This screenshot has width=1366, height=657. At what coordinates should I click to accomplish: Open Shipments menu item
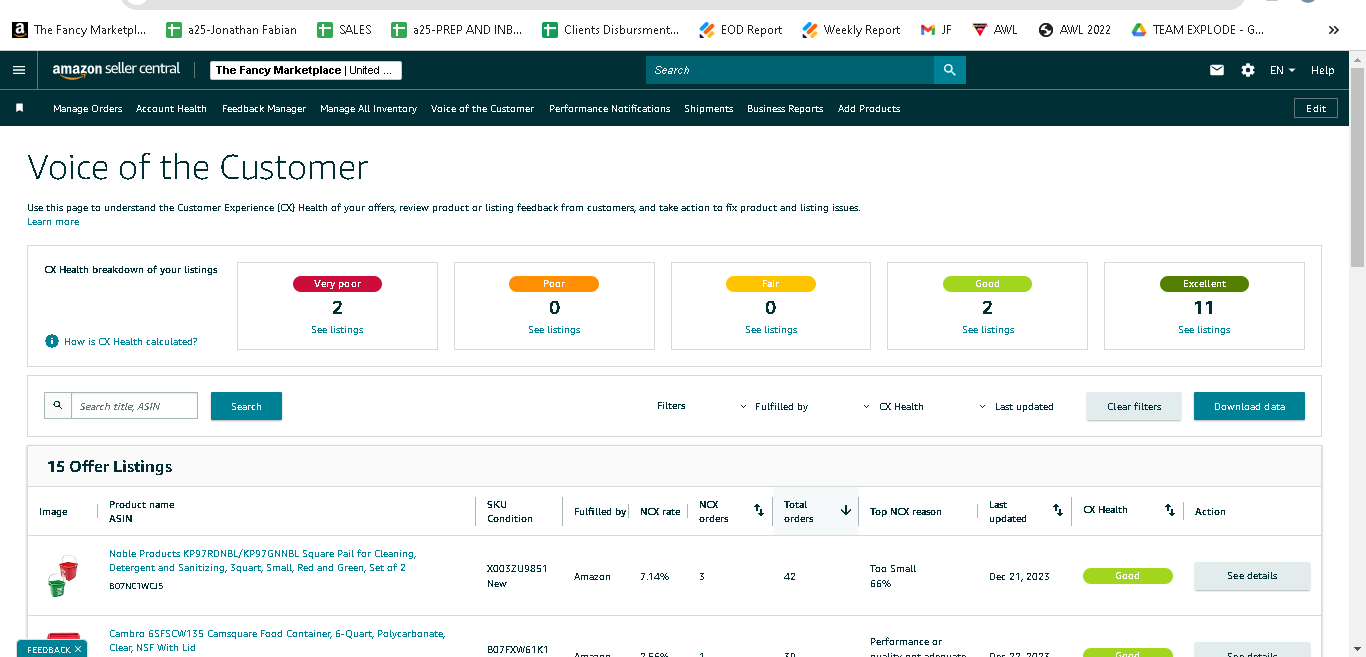[709, 108]
